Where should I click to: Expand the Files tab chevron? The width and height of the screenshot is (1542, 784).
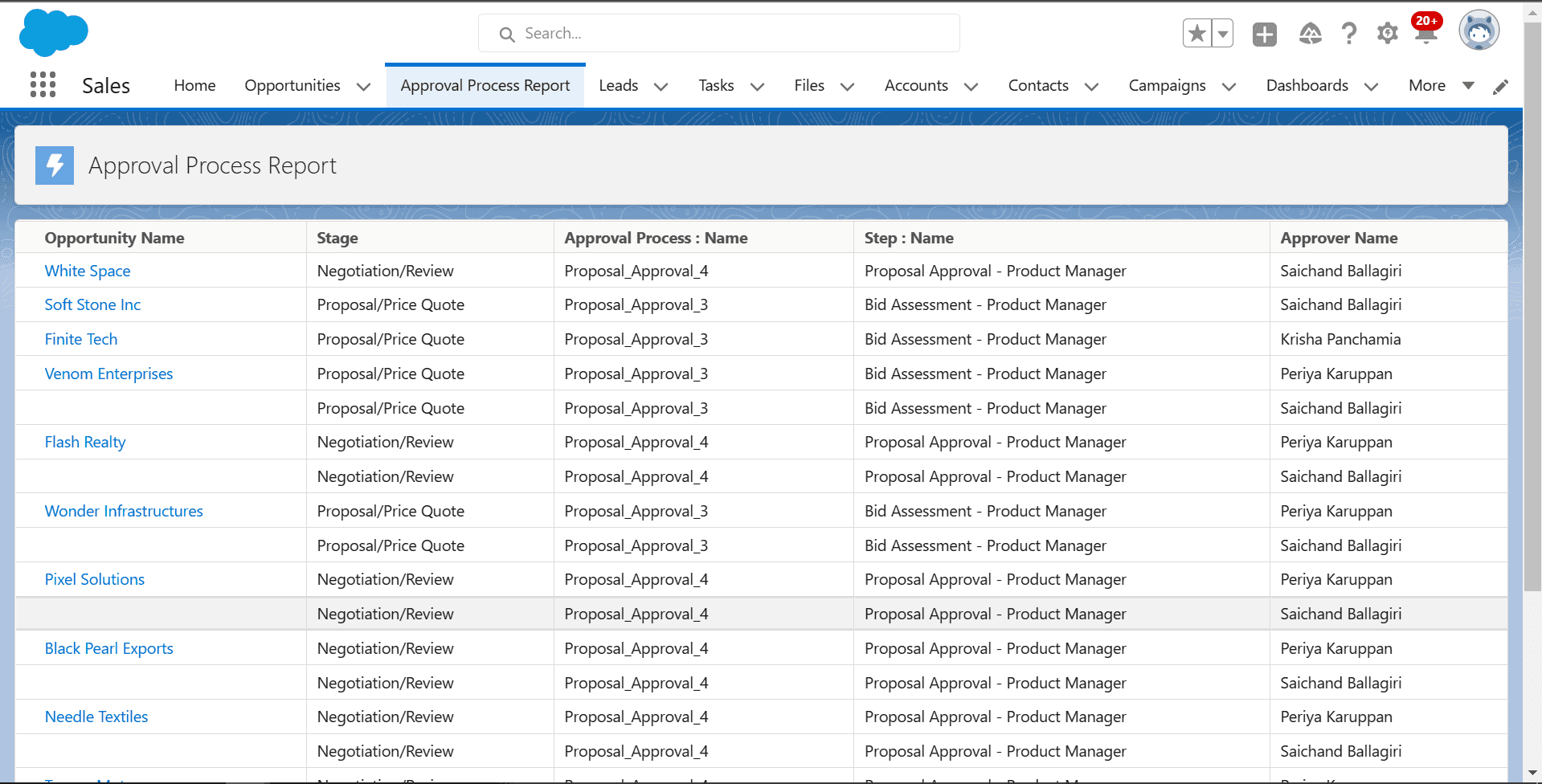click(847, 87)
